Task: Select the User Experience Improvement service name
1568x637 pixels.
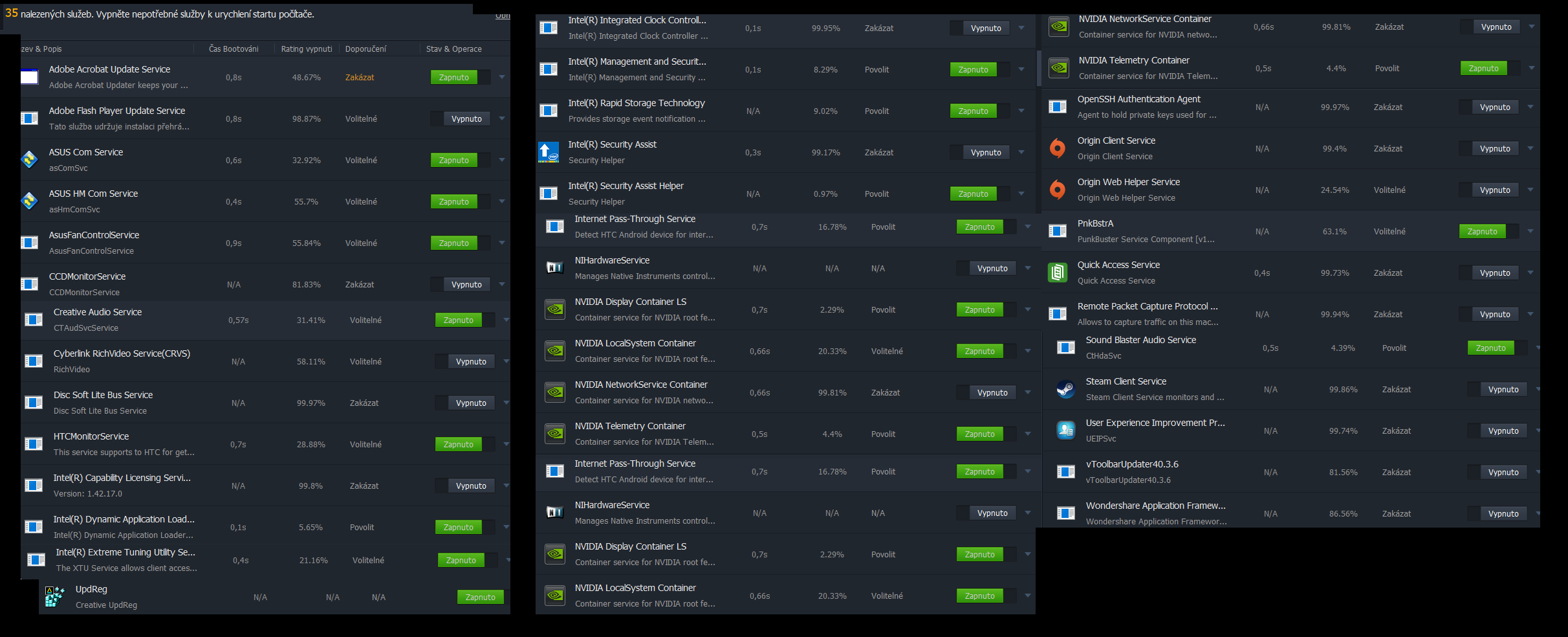Action: coord(1155,423)
